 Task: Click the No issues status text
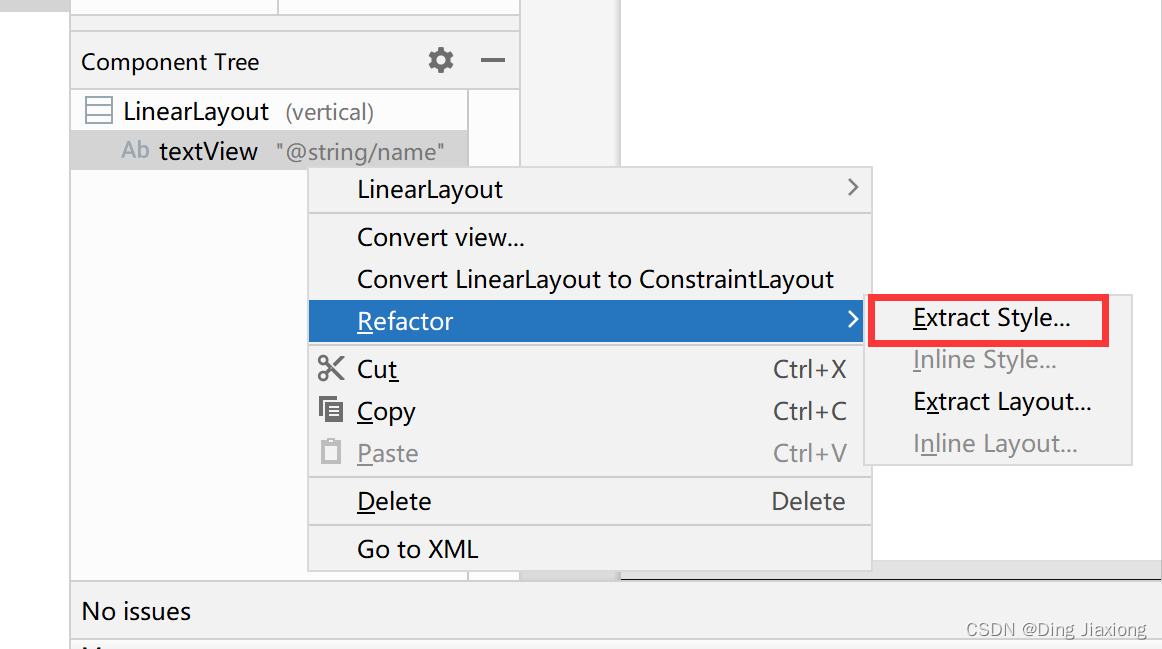pyautogui.click(x=135, y=611)
